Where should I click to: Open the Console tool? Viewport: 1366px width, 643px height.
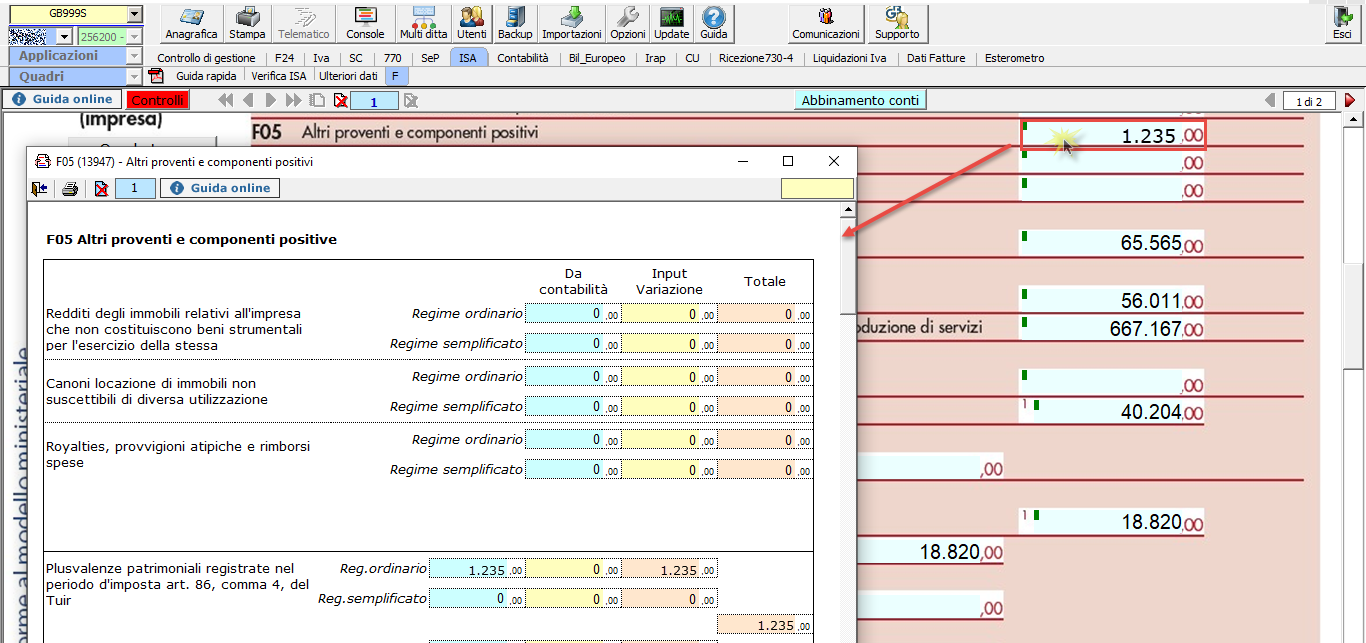(x=365, y=23)
